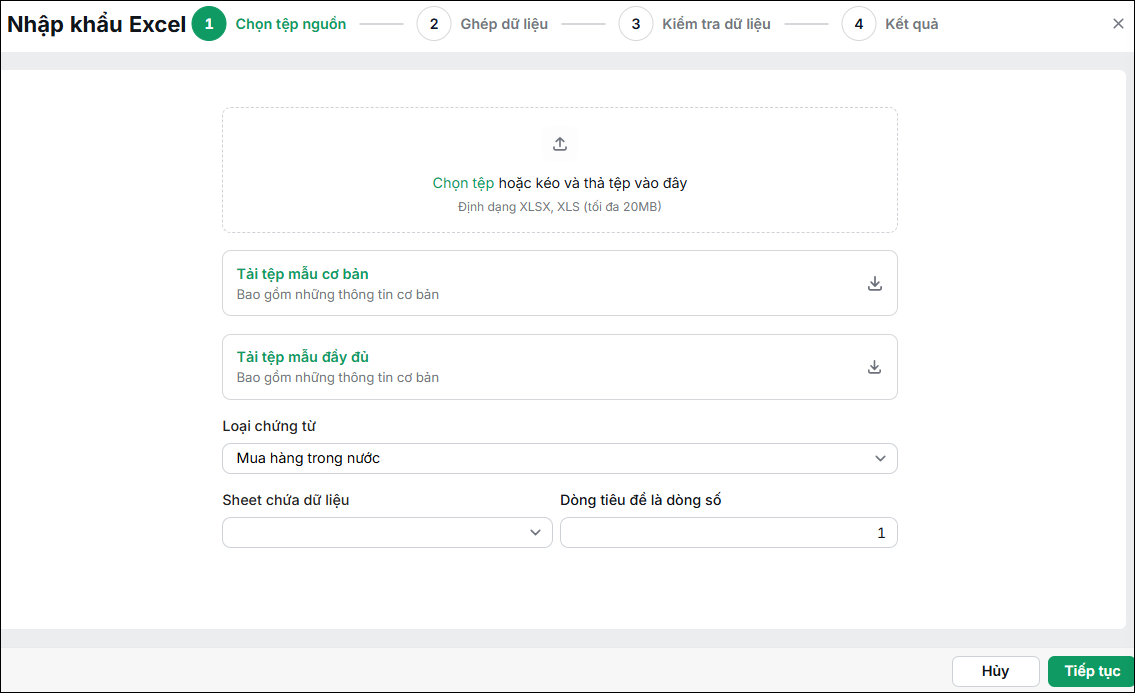The width and height of the screenshot is (1135, 693).
Task: Focus the Dòng tiêu đề là dòng số field
Action: (728, 532)
